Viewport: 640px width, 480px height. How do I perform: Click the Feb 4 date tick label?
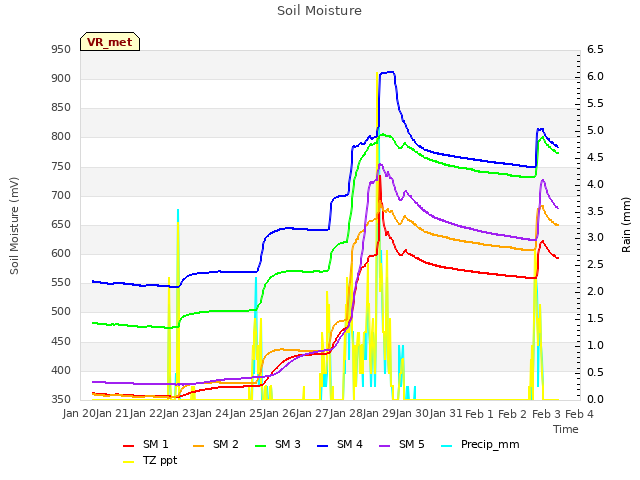[x=579, y=414]
